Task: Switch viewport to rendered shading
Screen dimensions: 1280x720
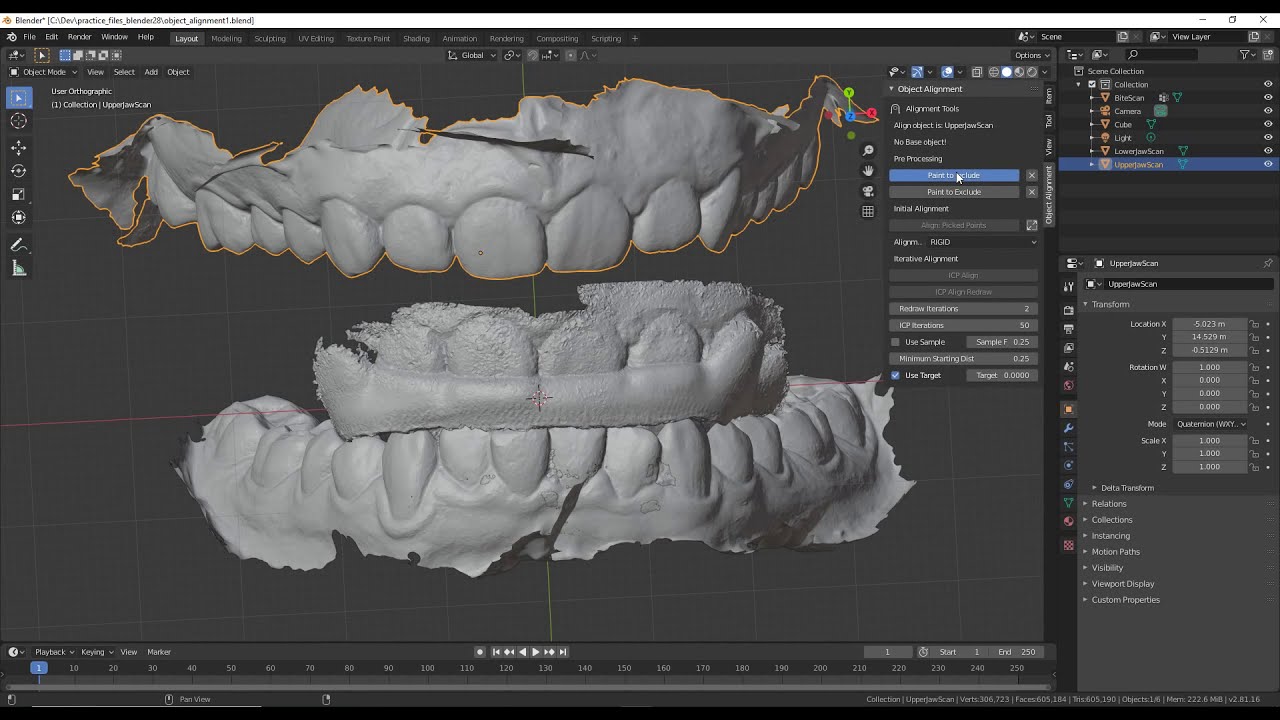Action: tap(1031, 72)
